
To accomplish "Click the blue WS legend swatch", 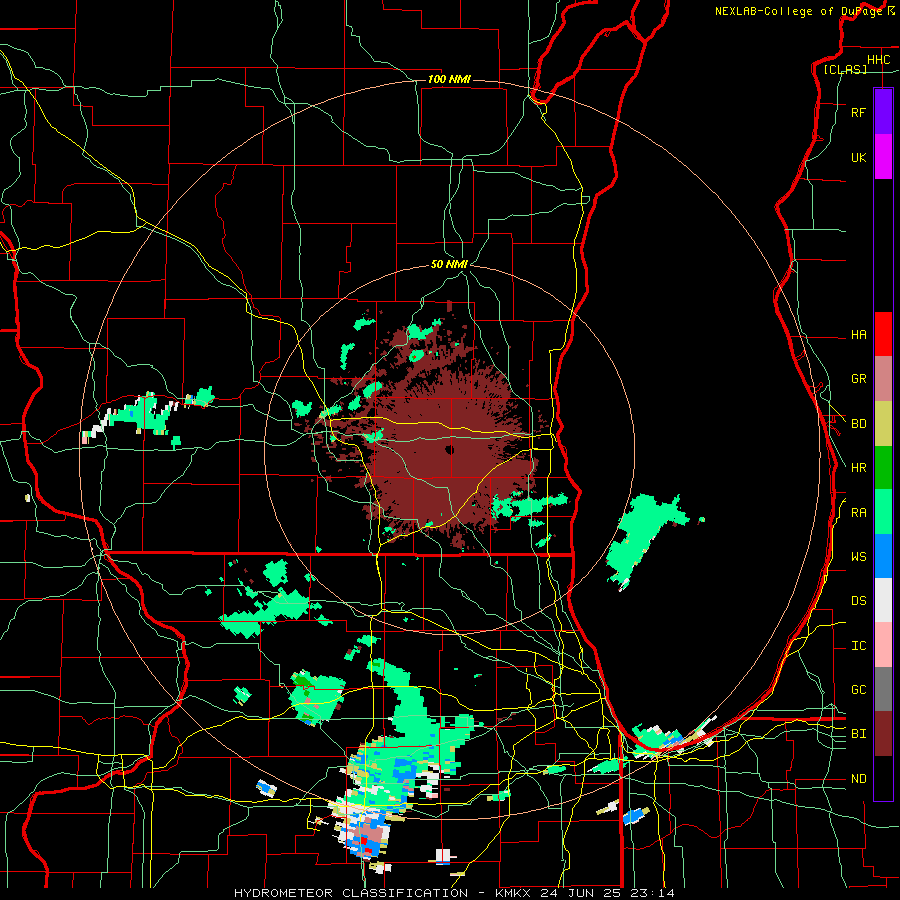I will click(883, 556).
